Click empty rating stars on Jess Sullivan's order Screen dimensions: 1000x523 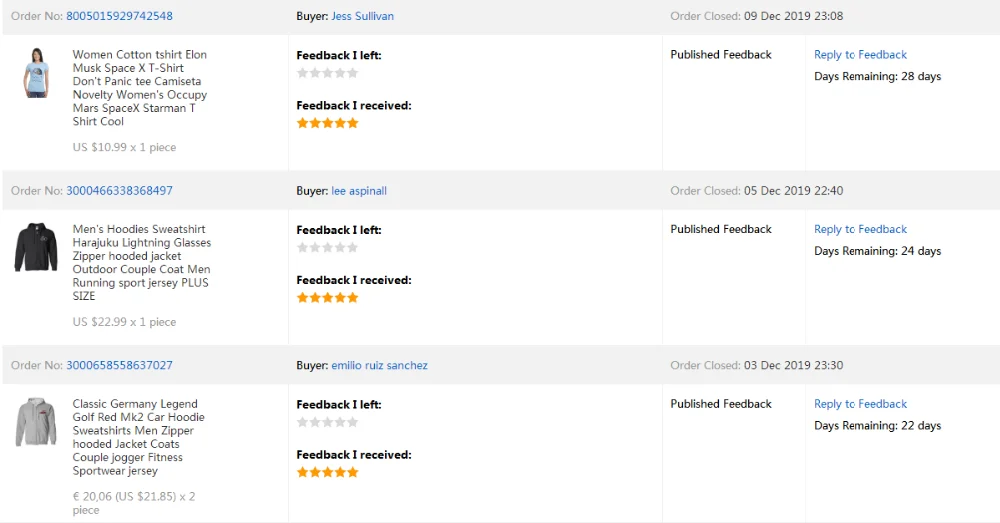click(327, 73)
